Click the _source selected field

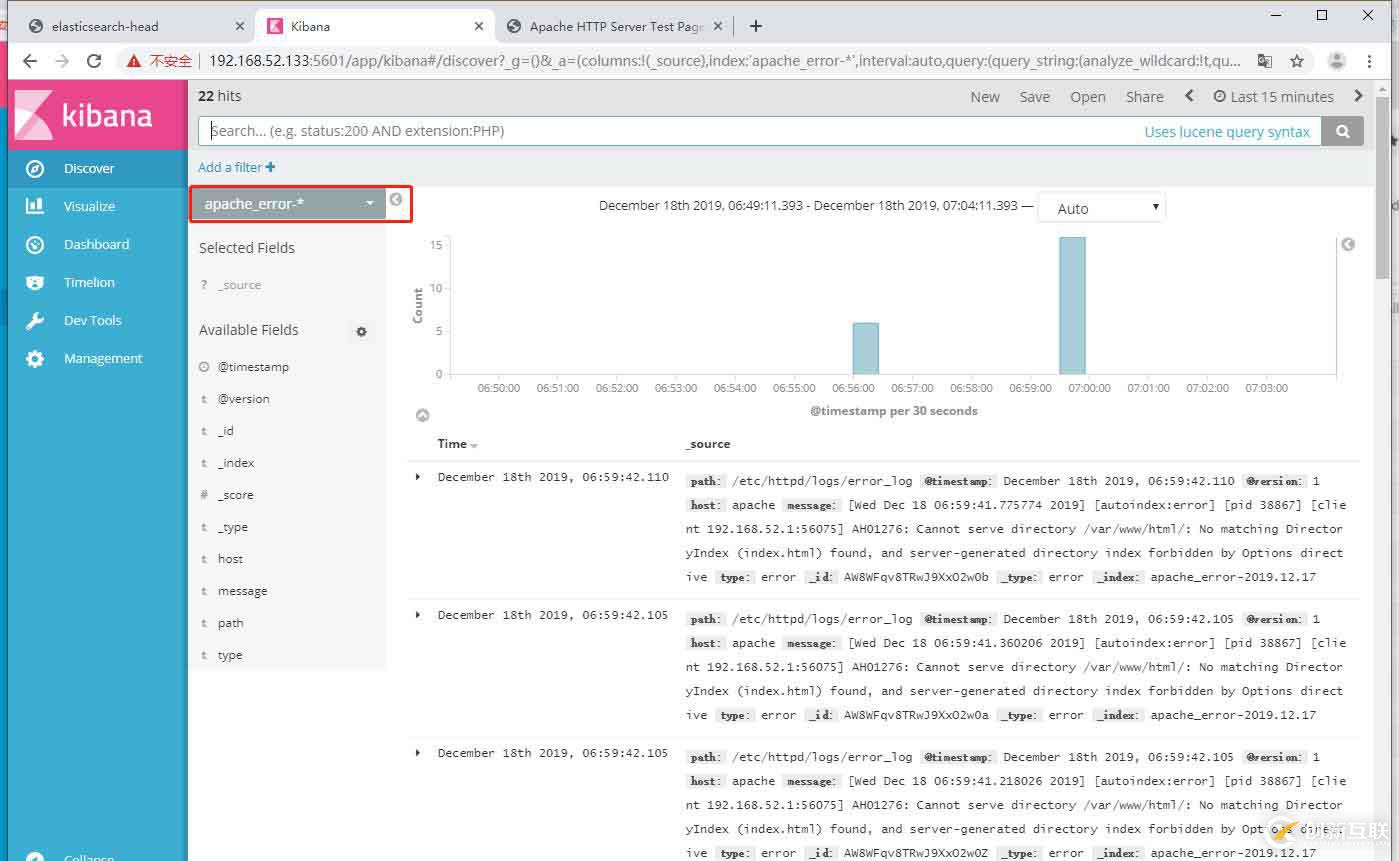(x=240, y=285)
